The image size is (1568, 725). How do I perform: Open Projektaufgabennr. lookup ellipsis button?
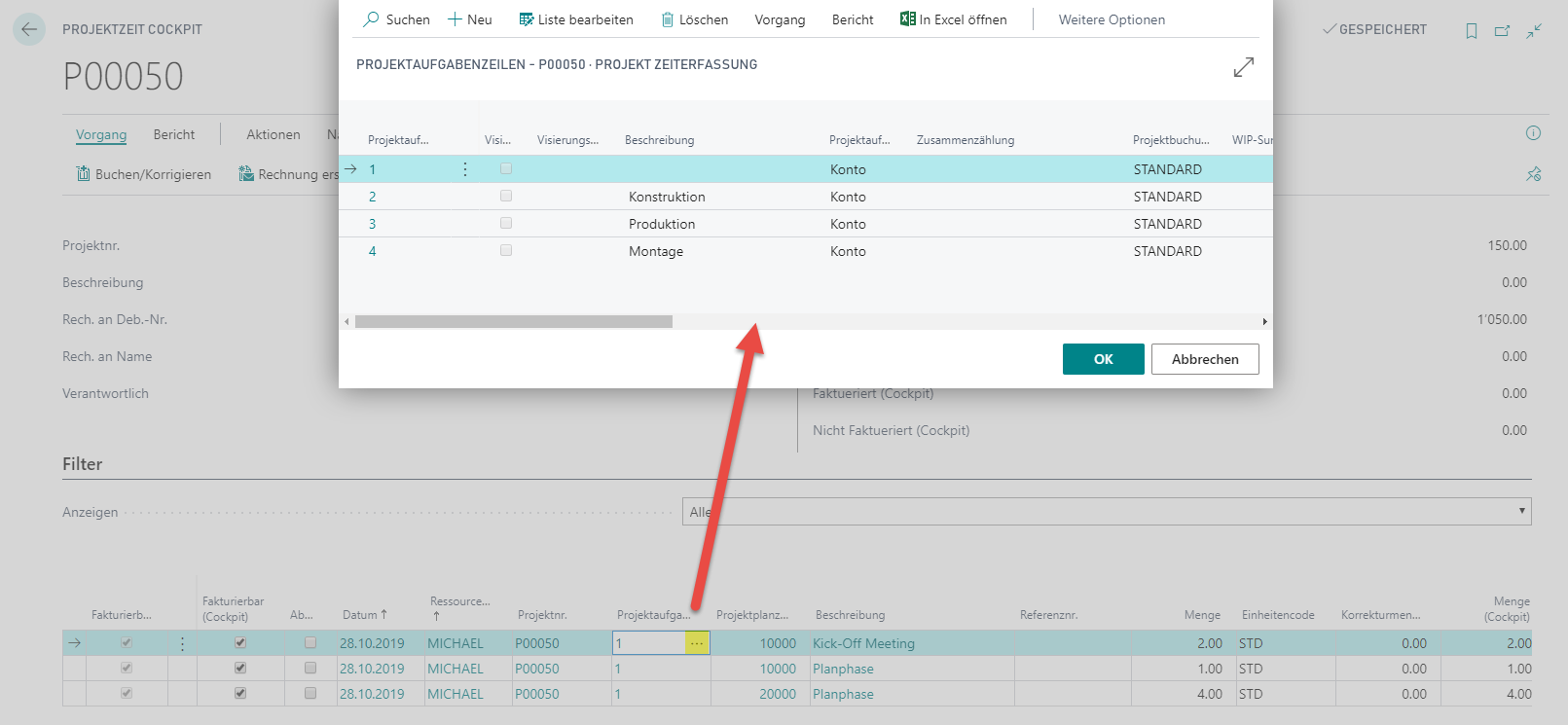(697, 643)
